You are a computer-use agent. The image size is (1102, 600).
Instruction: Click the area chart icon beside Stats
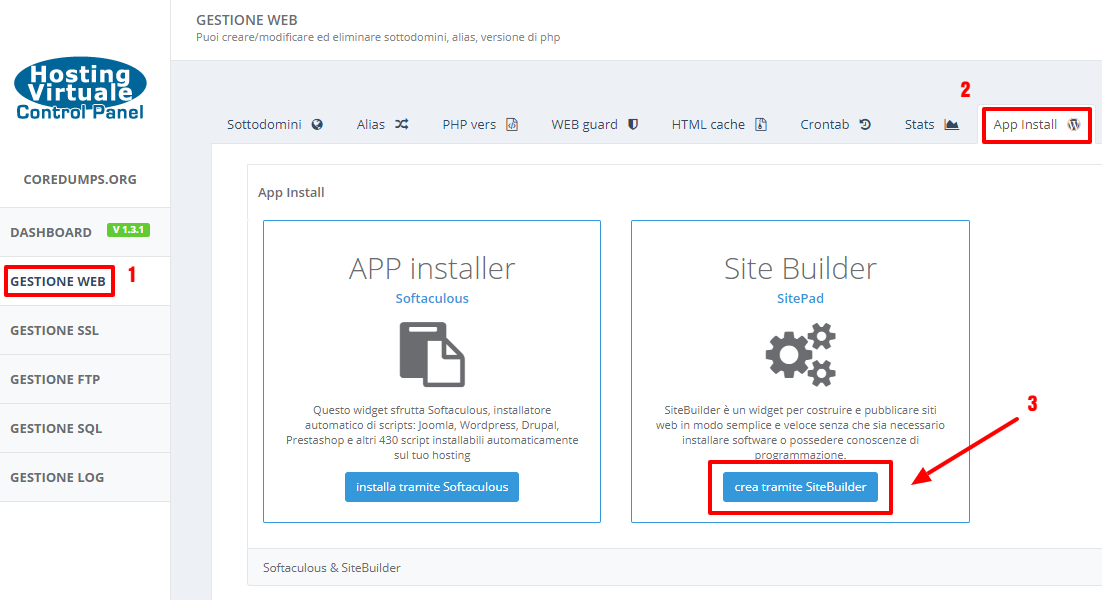(x=952, y=124)
